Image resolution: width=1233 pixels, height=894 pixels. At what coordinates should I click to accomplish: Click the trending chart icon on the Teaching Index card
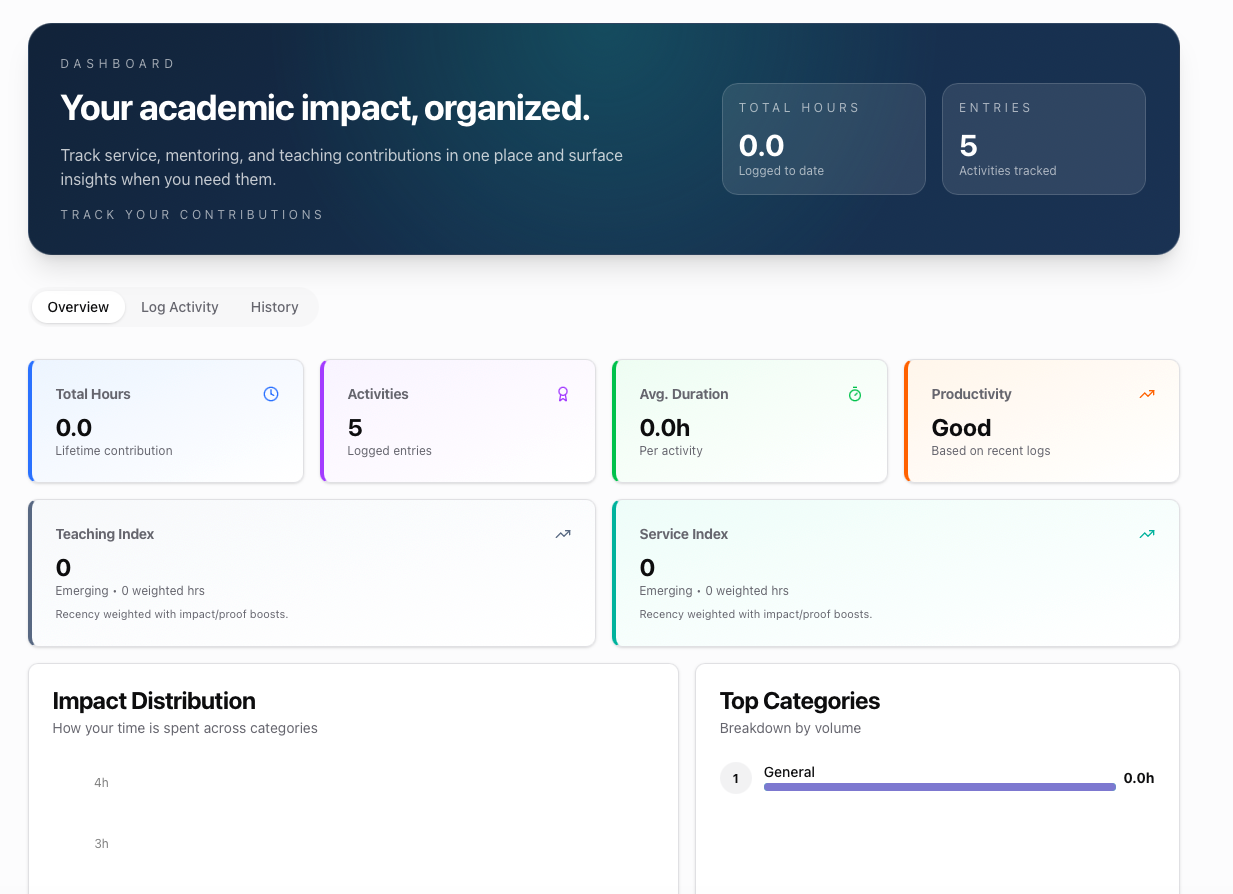tap(562, 534)
